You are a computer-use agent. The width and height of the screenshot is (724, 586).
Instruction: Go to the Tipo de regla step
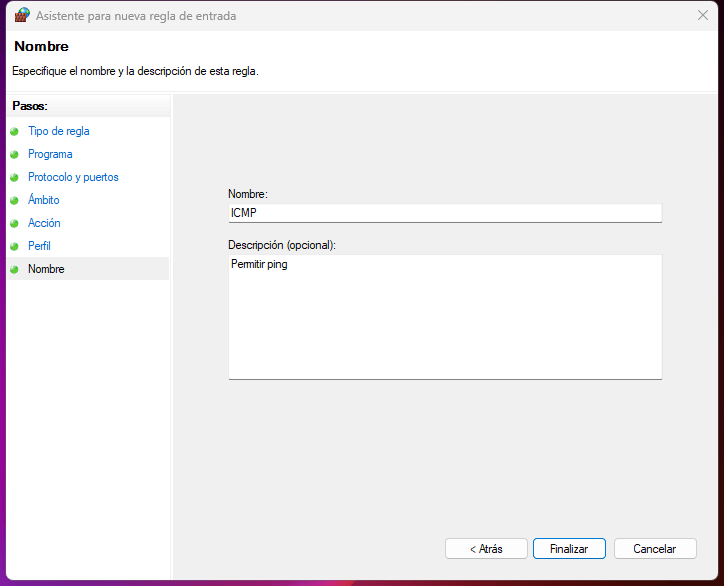(59, 131)
